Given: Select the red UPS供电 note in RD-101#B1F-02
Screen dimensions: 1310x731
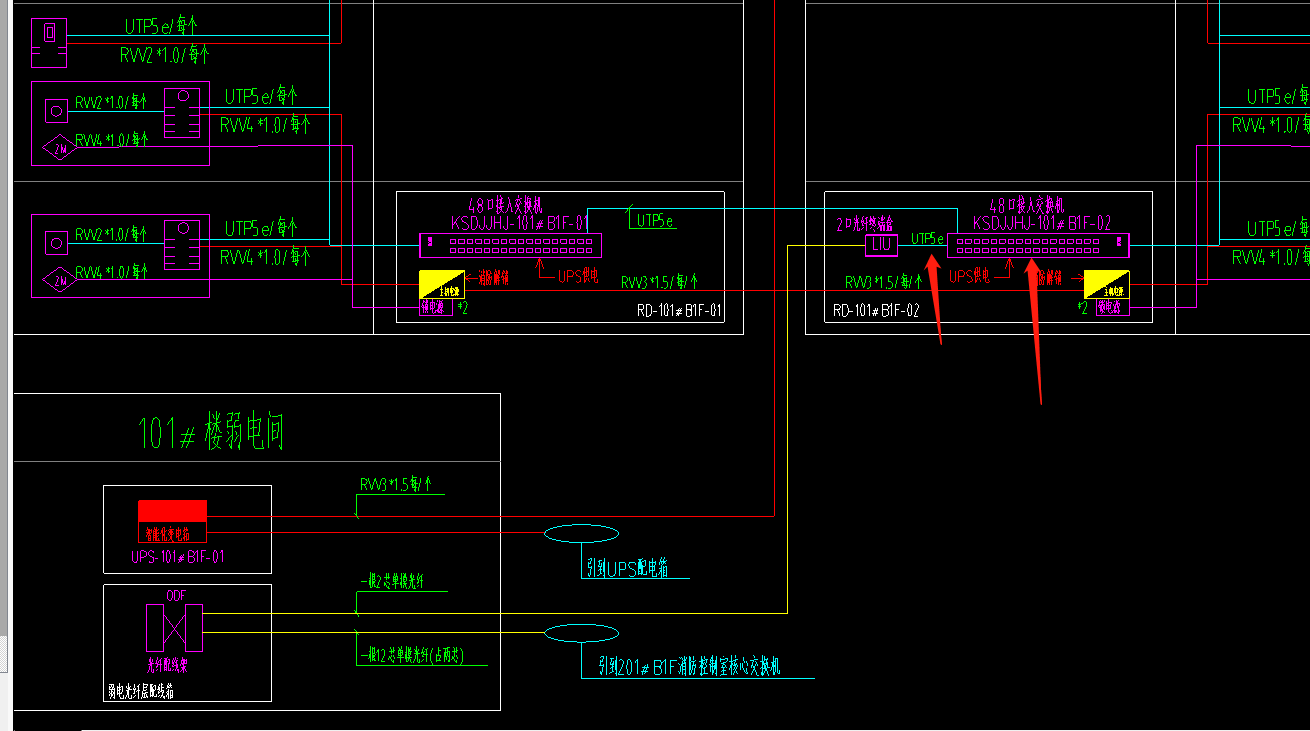Looking at the screenshot, I should (x=969, y=275).
